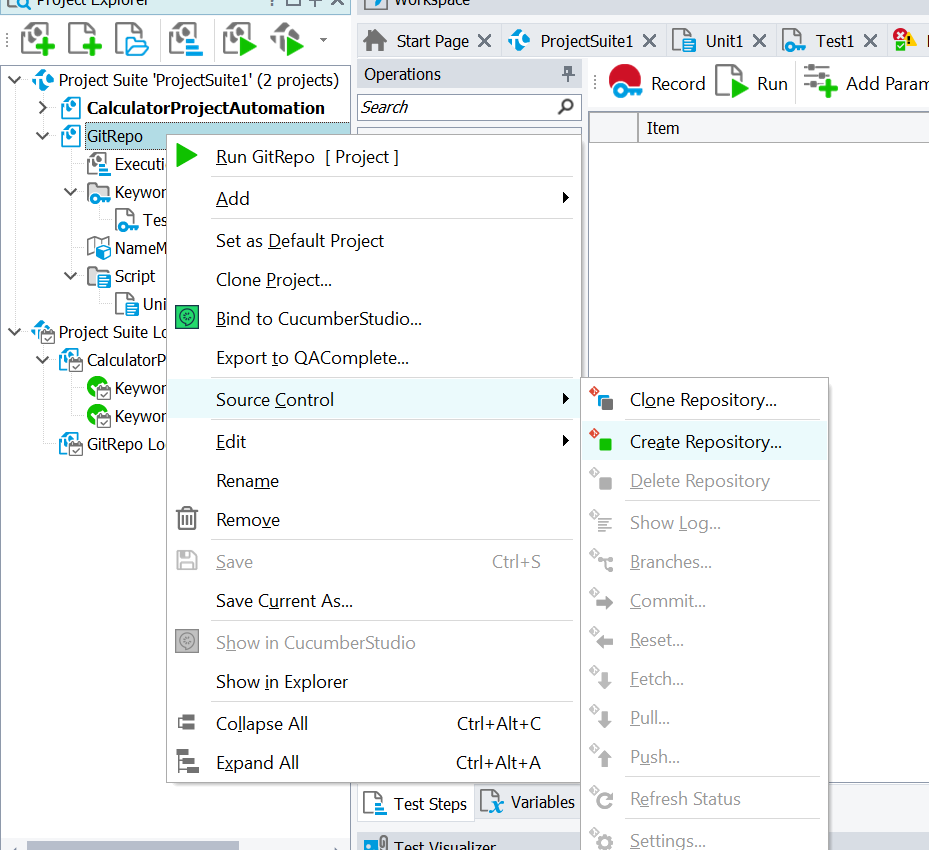
Task: Collapse the Project Suite 'ProjectSuite1' node
Action: [14, 80]
